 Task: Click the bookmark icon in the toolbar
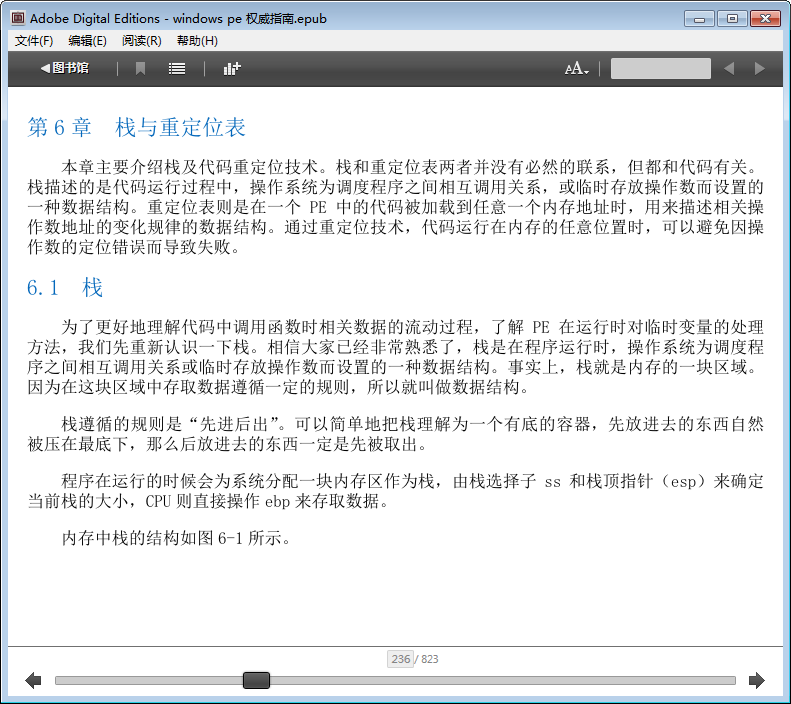coord(141,68)
